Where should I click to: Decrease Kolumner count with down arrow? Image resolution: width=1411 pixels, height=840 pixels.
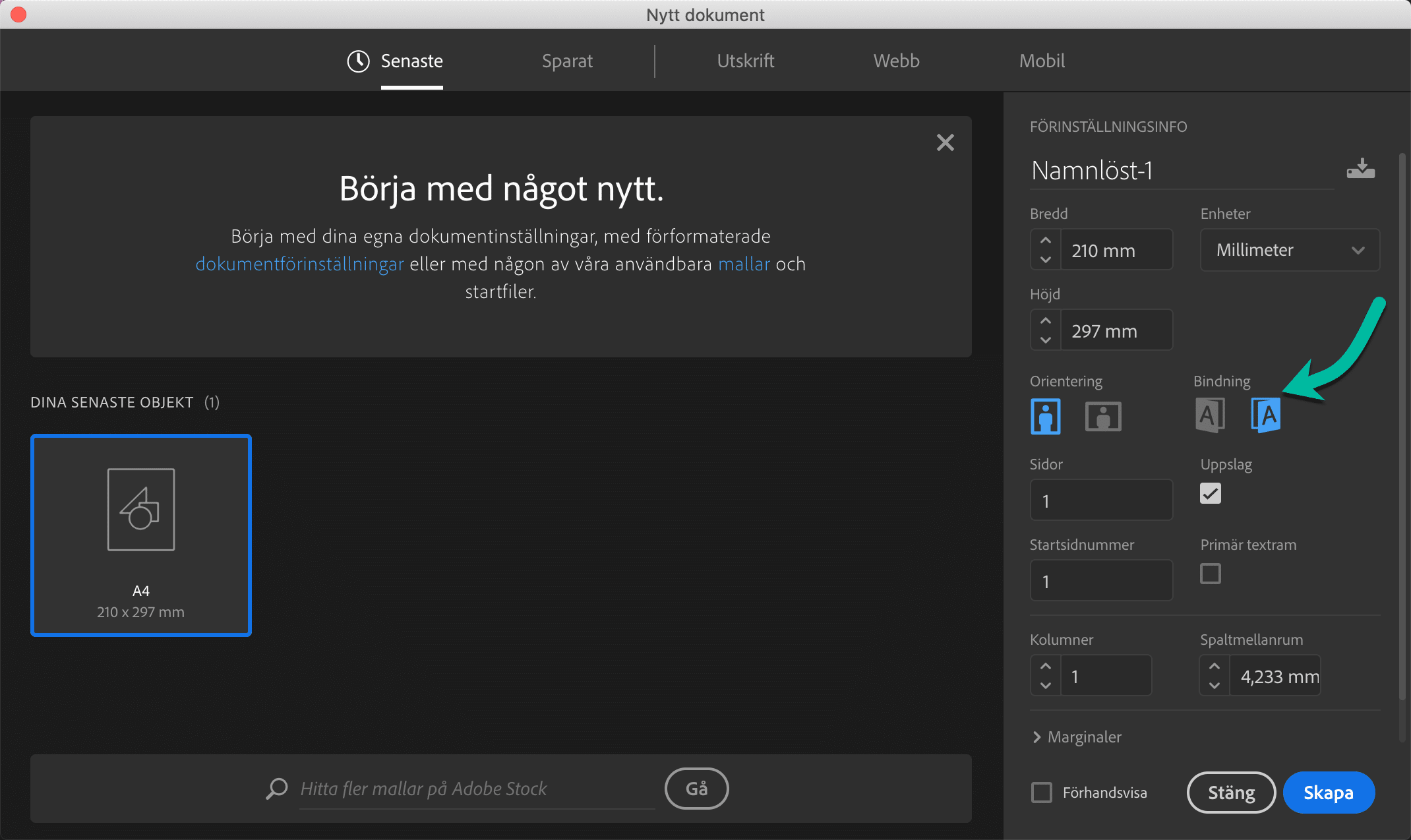click(1046, 686)
